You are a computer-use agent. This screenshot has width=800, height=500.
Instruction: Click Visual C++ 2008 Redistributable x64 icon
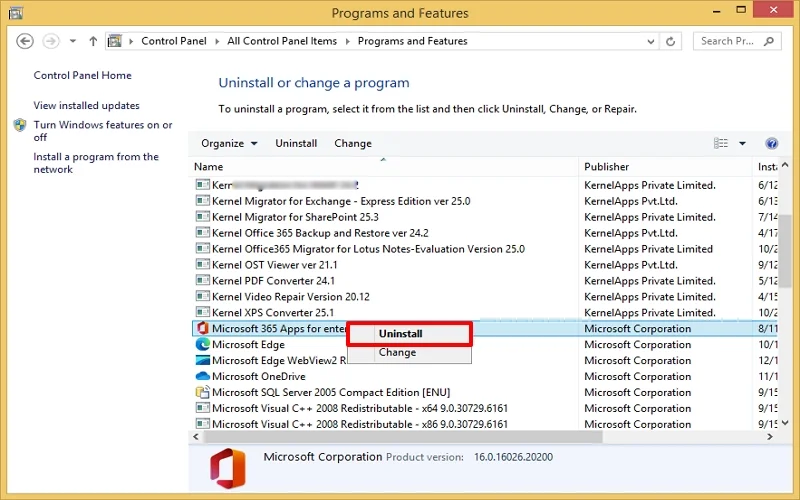pos(203,408)
